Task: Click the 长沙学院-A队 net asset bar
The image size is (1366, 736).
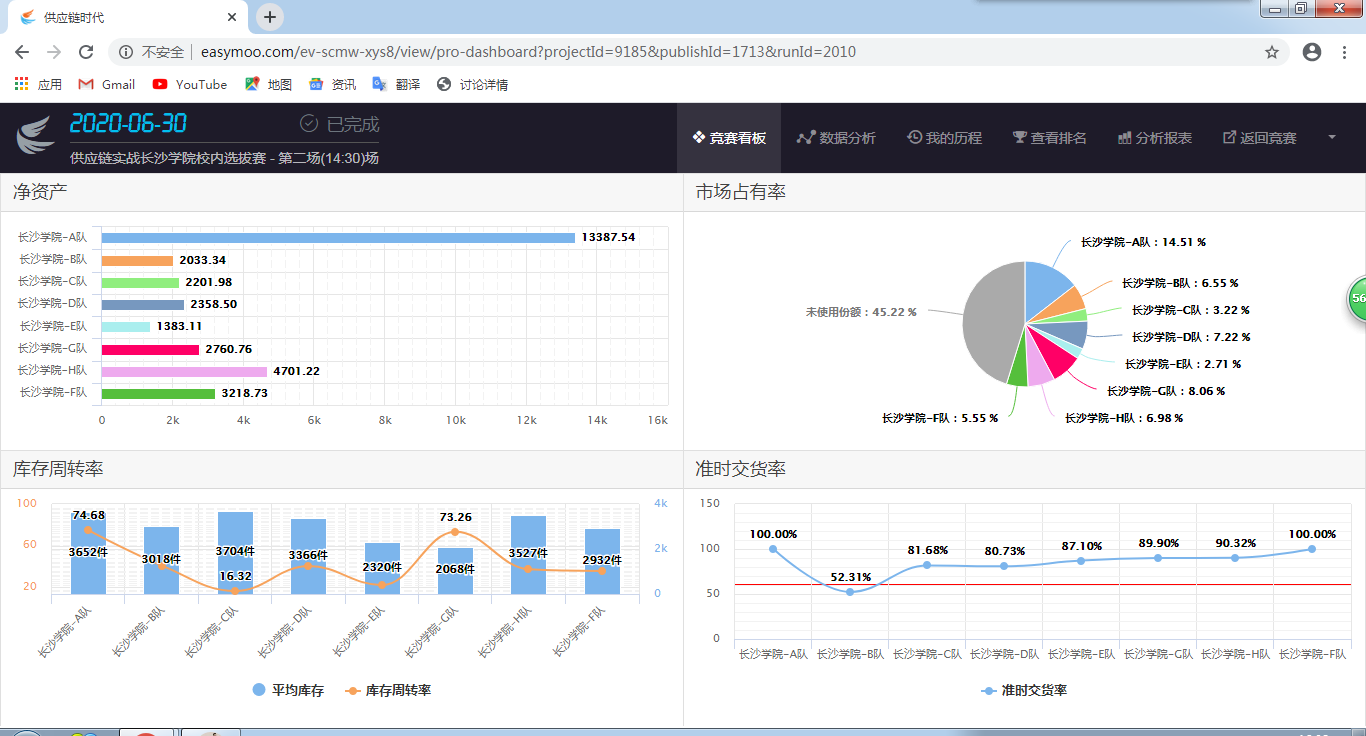Action: tap(338, 238)
